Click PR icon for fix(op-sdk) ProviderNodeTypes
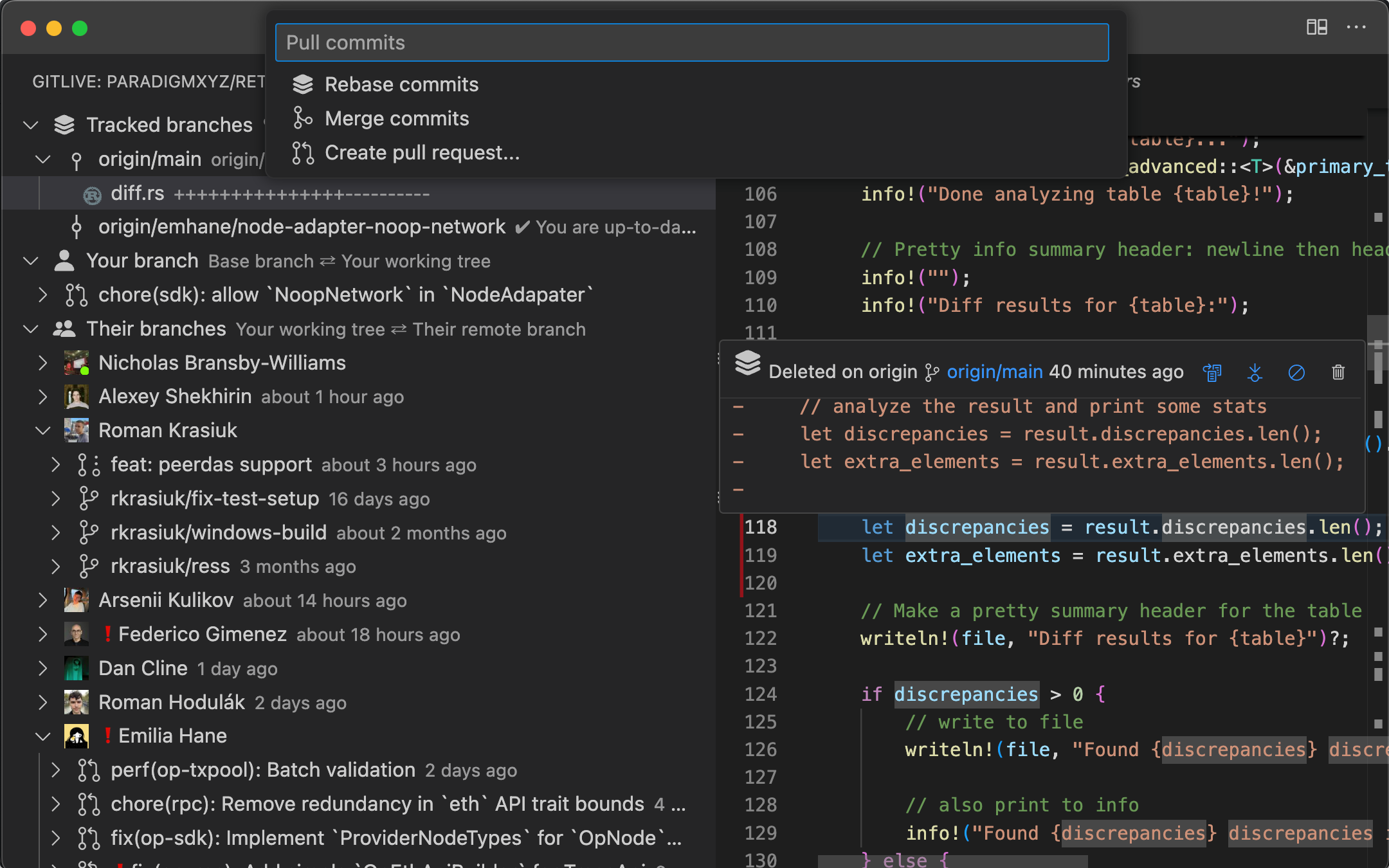The width and height of the screenshot is (1389, 868). coord(89,838)
